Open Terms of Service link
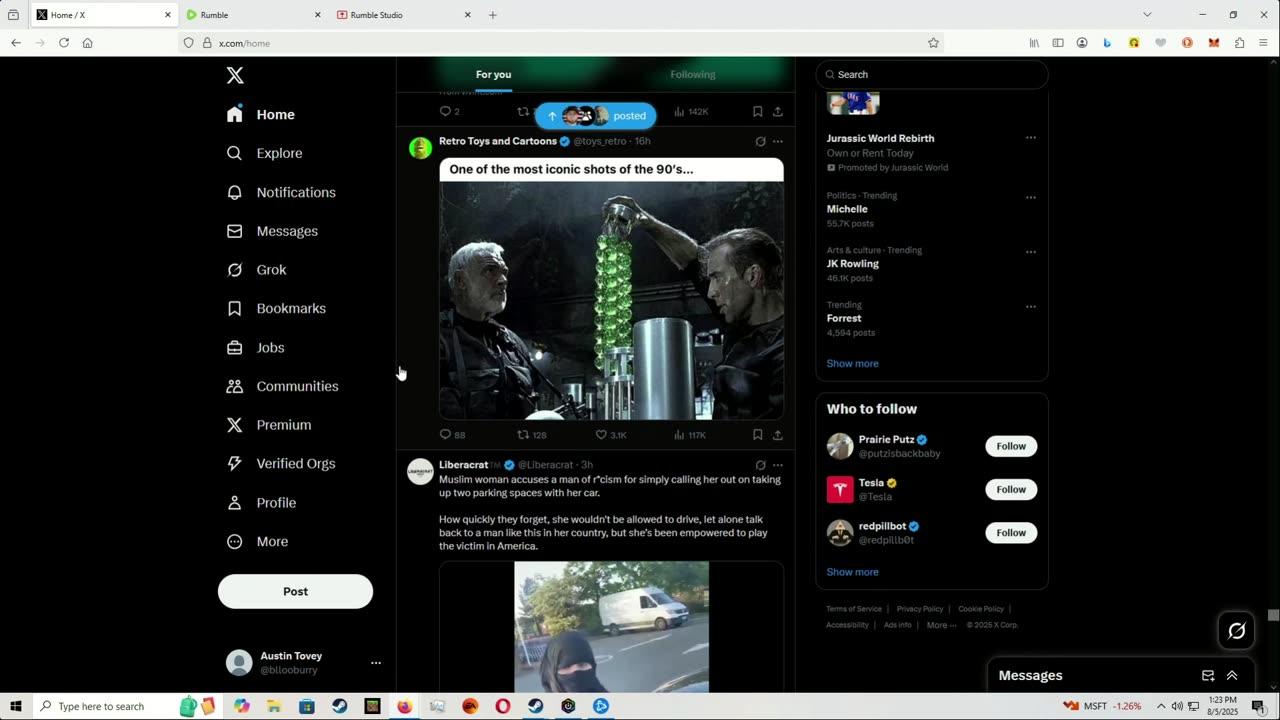The width and height of the screenshot is (1280, 720). (x=854, y=609)
